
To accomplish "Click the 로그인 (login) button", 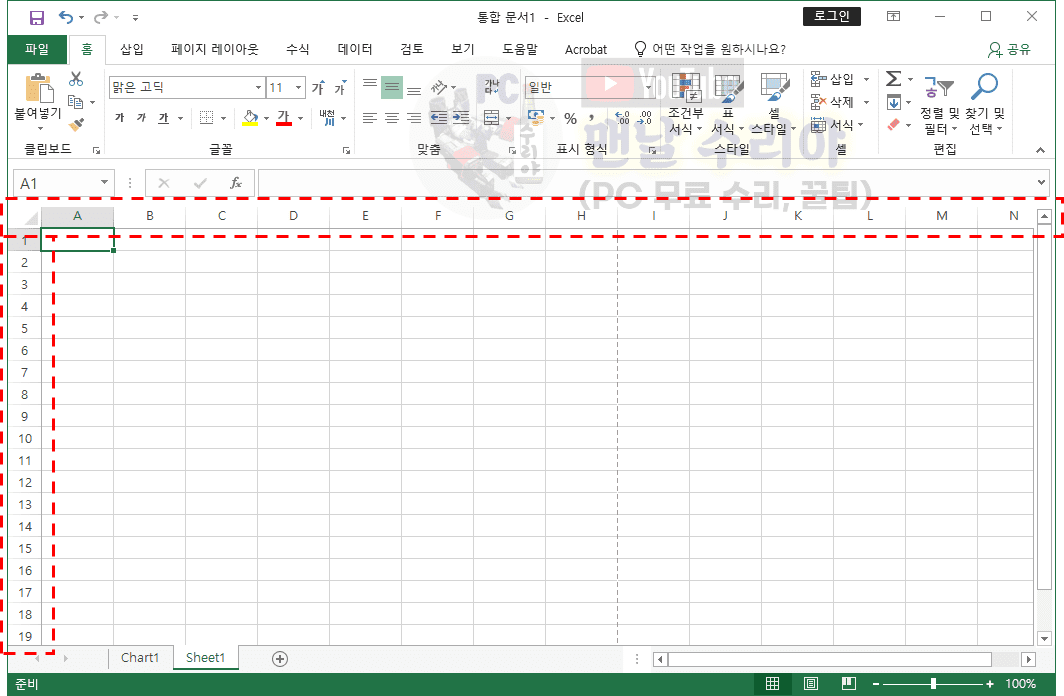I will pos(831,16).
